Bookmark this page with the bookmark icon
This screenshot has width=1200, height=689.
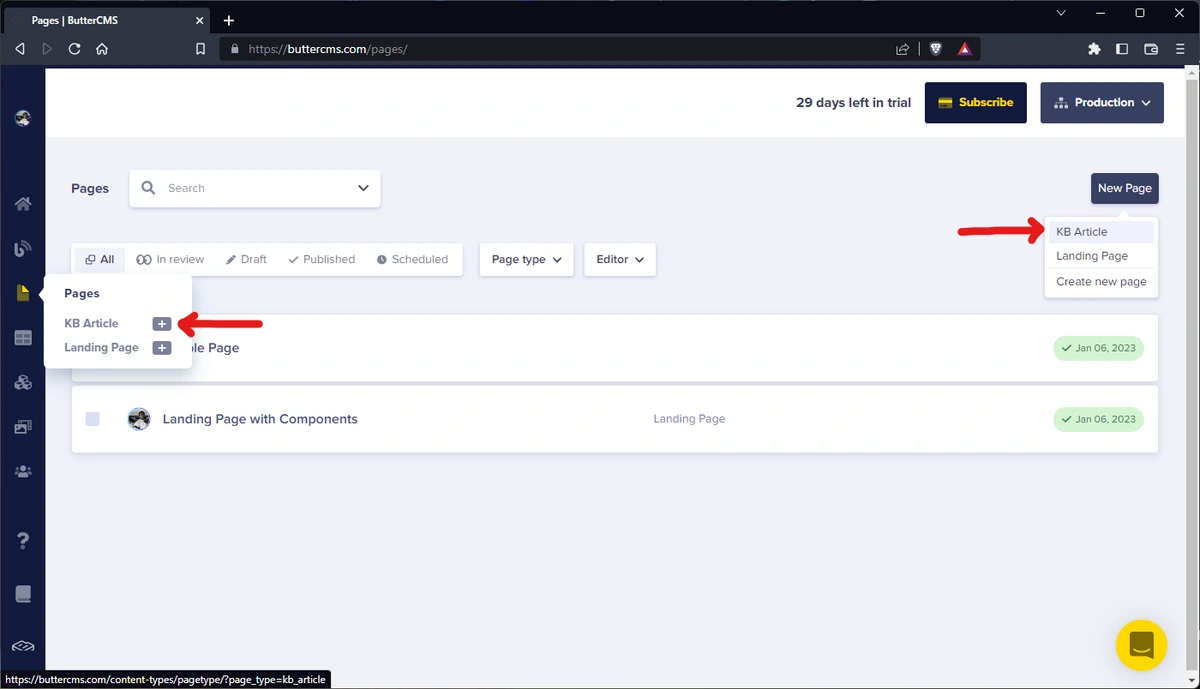pos(200,48)
